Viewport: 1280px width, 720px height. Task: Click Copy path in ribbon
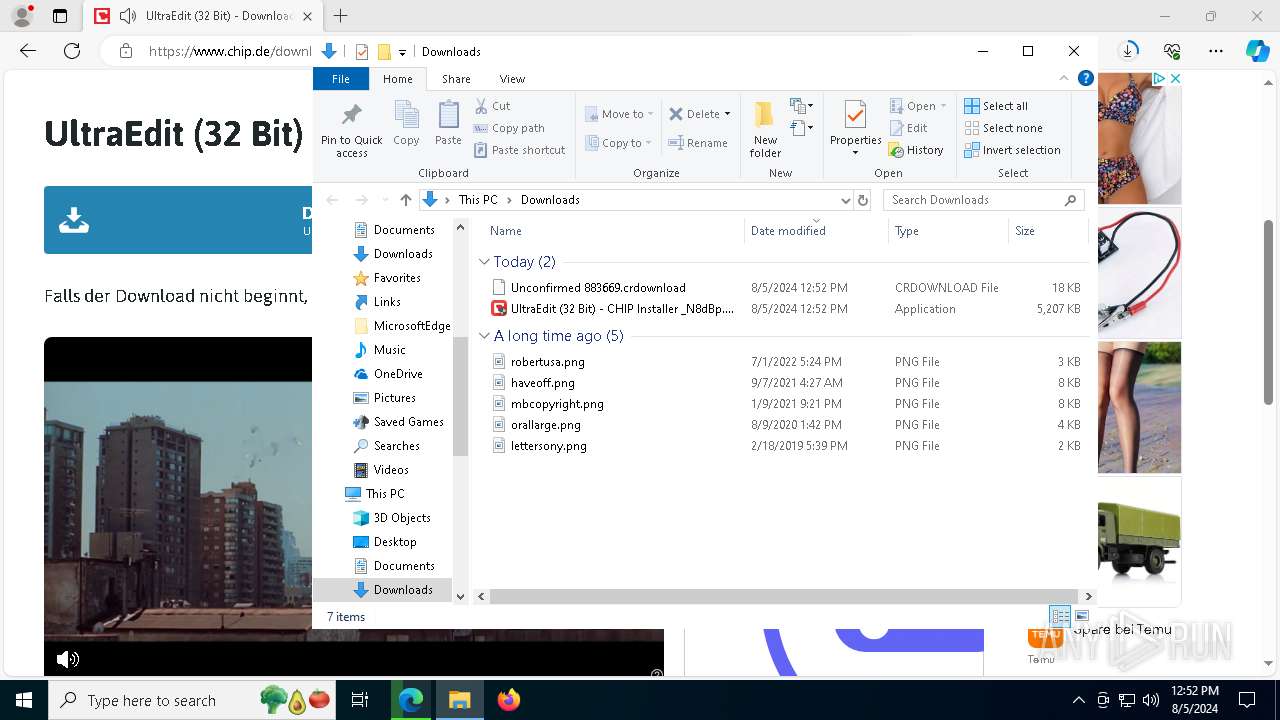tap(509, 128)
